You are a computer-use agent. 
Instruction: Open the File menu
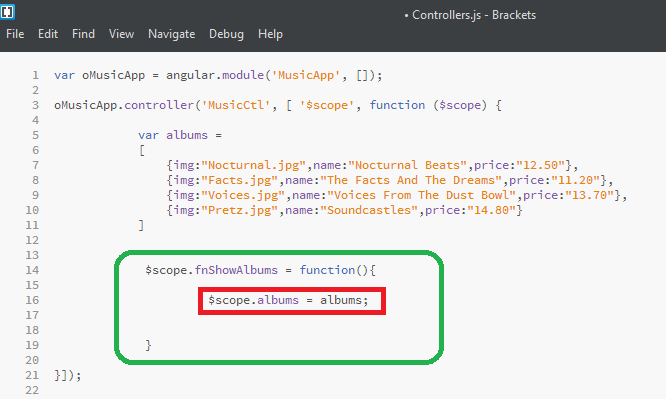[x=15, y=34]
